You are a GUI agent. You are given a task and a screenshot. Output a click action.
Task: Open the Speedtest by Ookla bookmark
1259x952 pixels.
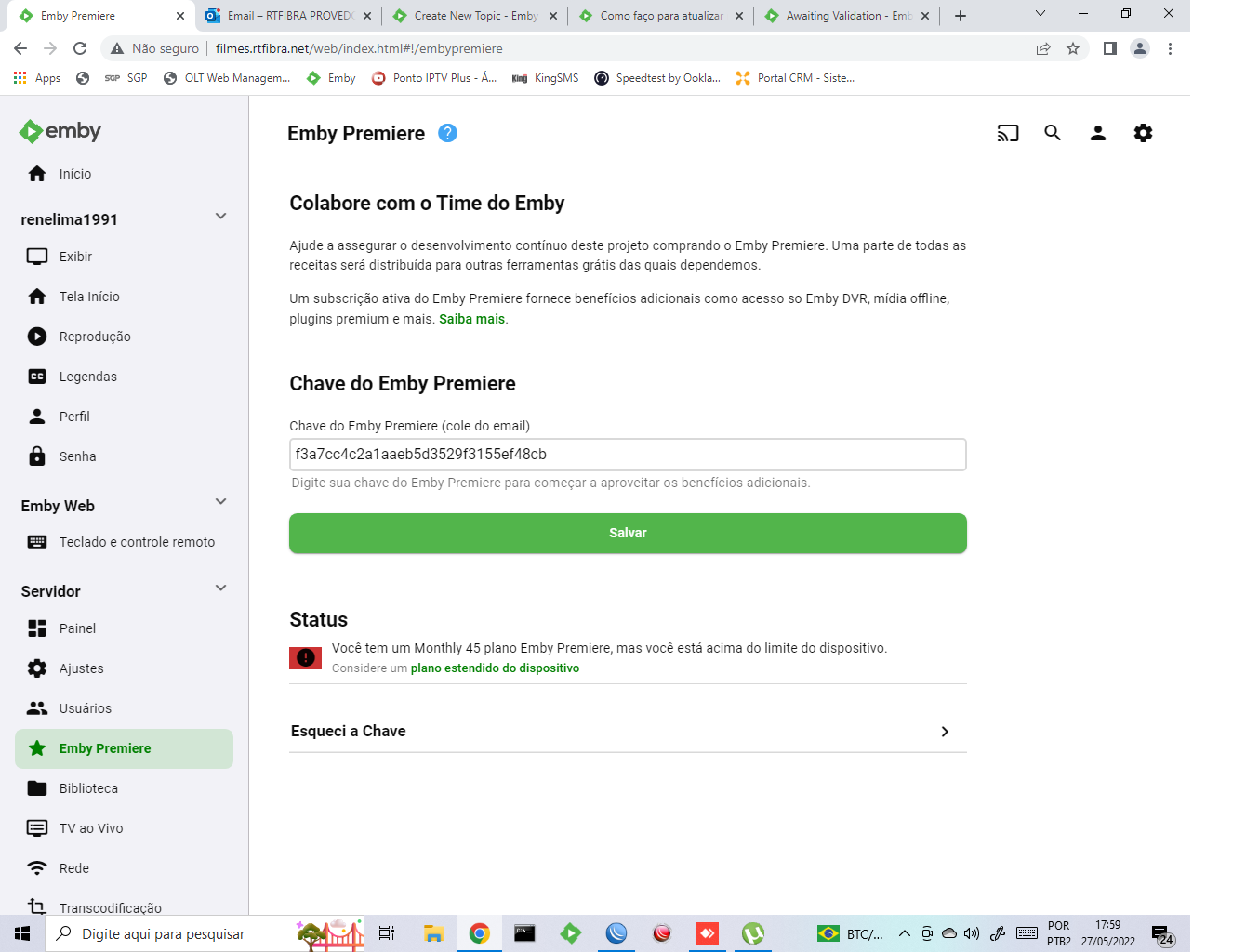(x=658, y=78)
